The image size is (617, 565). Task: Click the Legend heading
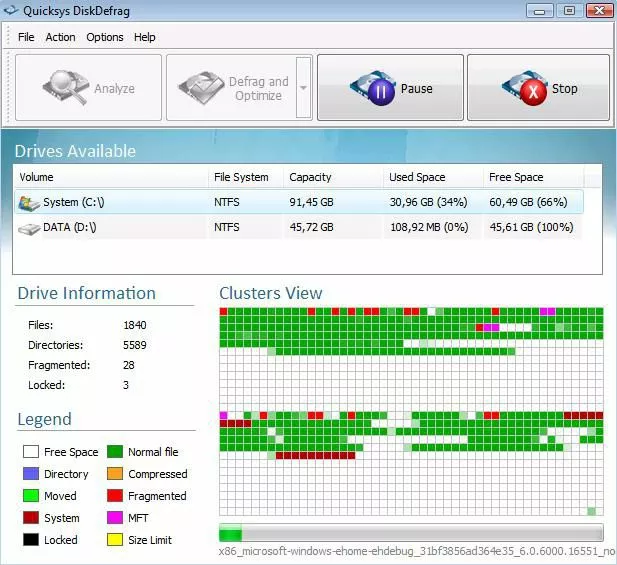(x=44, y=419)
